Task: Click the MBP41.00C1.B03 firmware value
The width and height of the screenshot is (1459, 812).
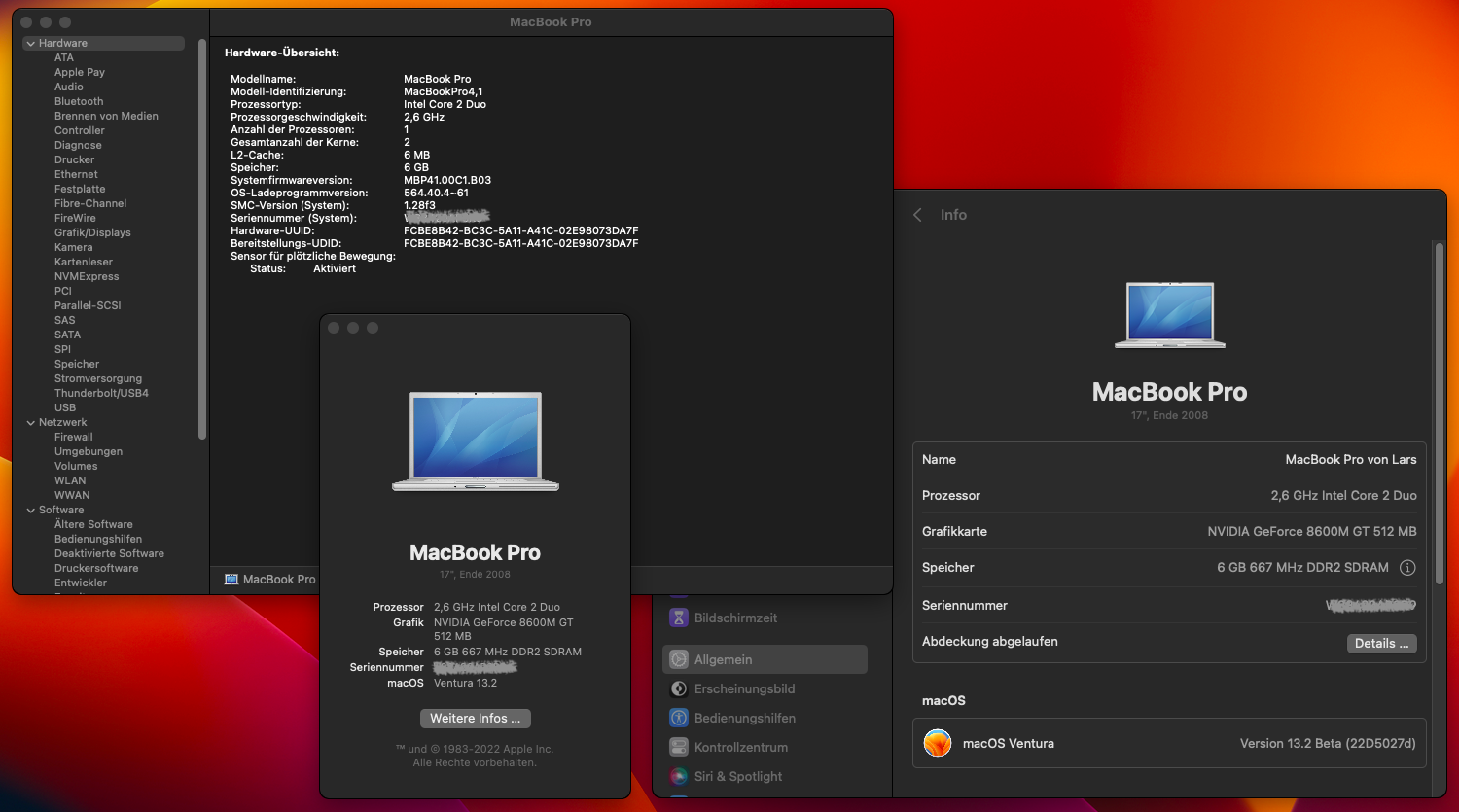Action: pyautogui.click(x=447, y=180)
